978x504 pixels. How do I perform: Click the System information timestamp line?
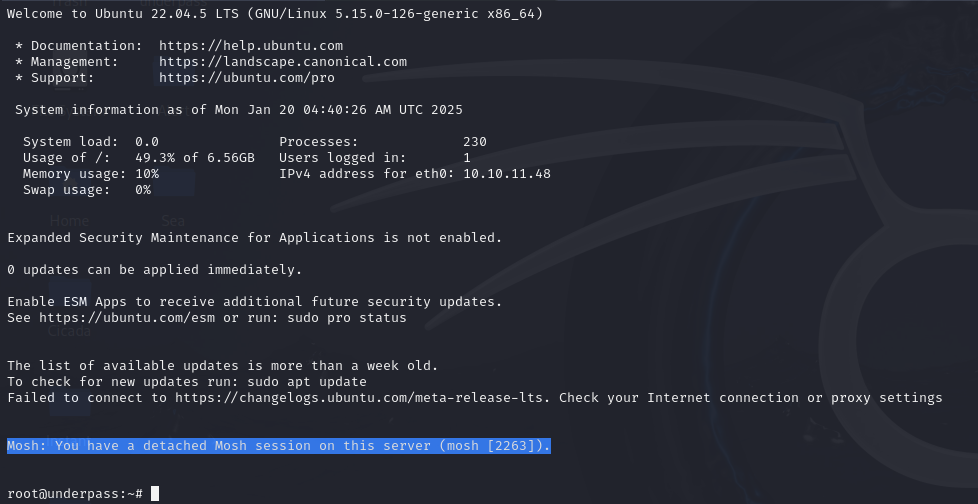239,110
